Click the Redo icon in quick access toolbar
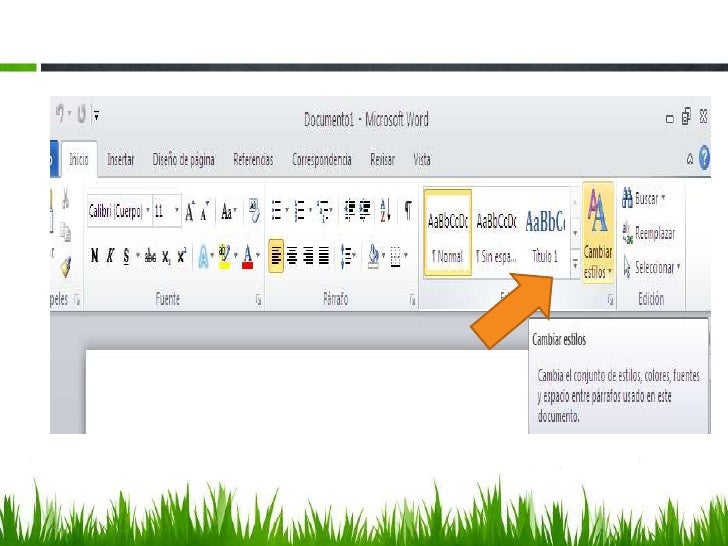 [x=81, y=113]
